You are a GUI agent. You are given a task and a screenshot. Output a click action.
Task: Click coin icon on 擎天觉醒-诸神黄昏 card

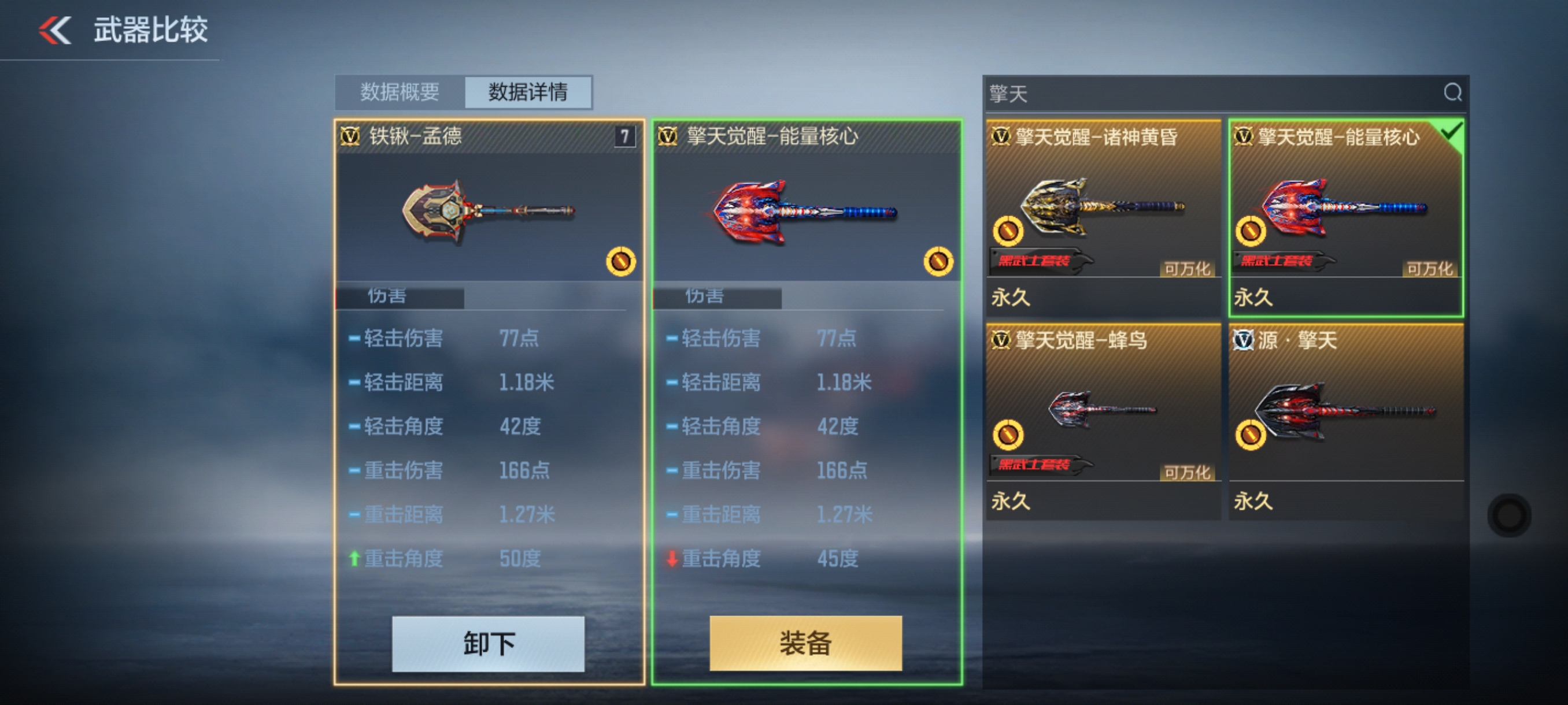click(x=1008, y=231)
